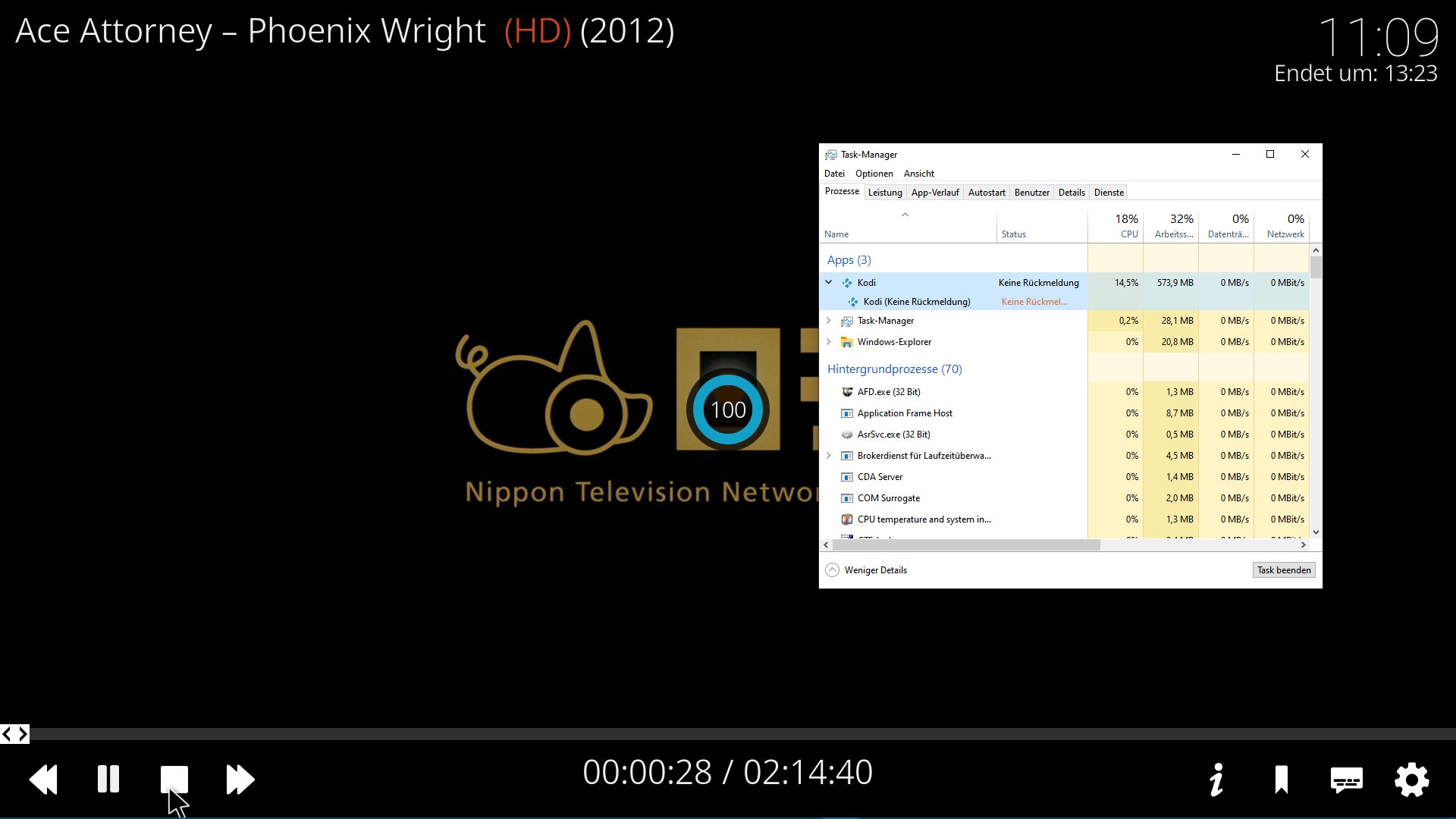The width and height of the screenshot is (1456, 819).
Task: Open the subtitles icon
Action: point(1347,780)
